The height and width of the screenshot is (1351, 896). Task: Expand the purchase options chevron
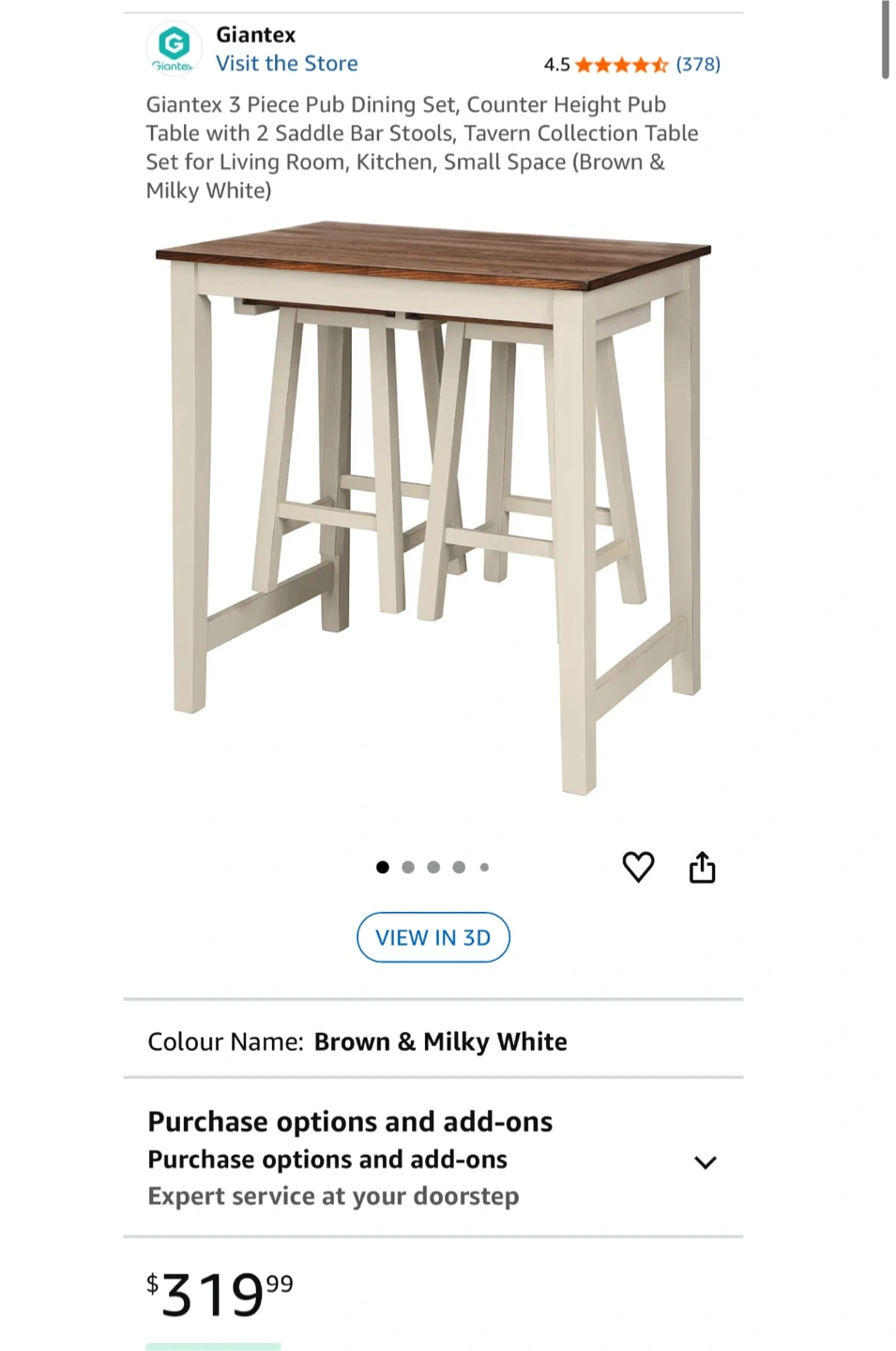point(706,1162)
